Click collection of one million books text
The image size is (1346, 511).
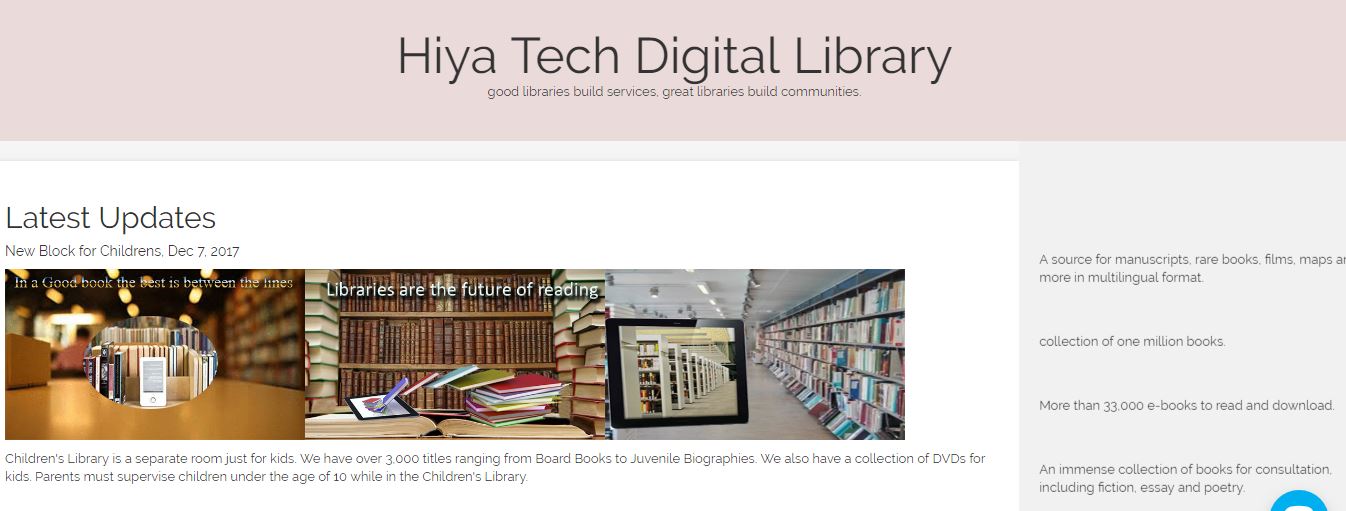(x=1132, y=341)
